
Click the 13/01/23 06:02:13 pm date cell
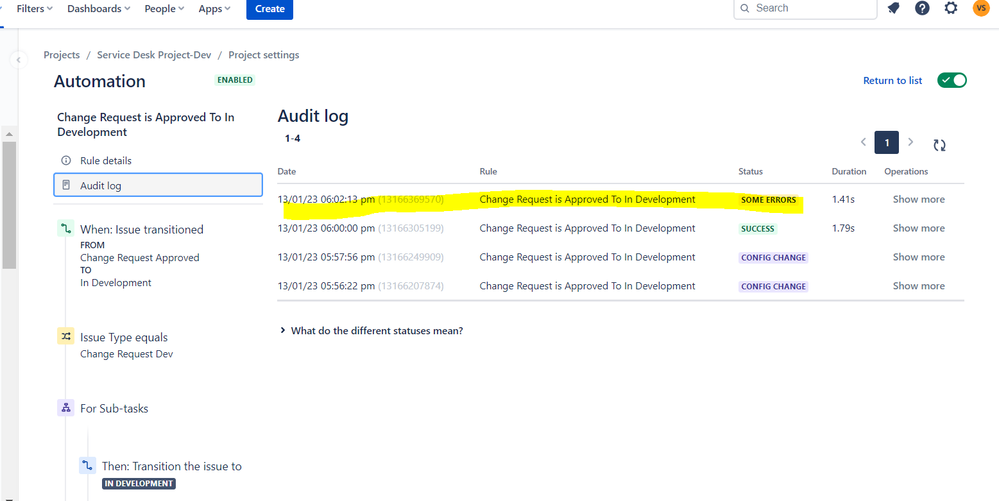[360, 200]
